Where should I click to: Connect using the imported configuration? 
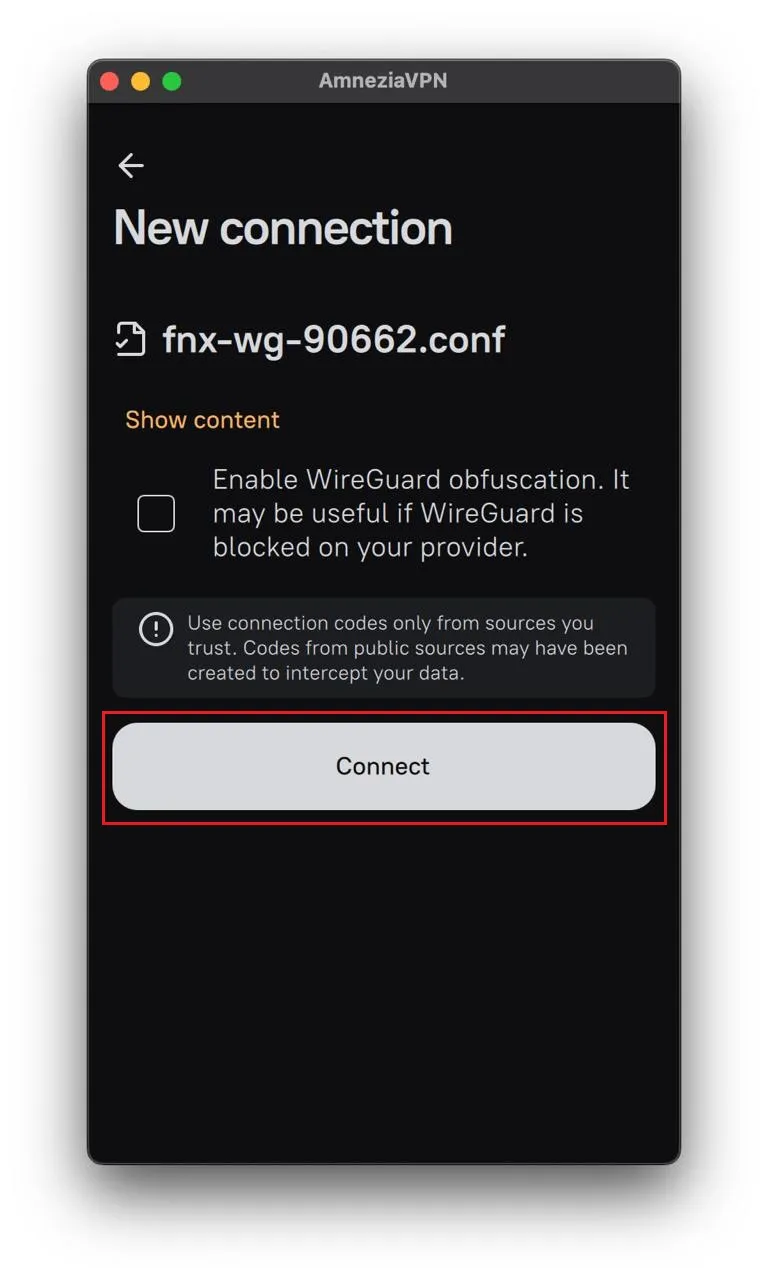click(384, 767)
